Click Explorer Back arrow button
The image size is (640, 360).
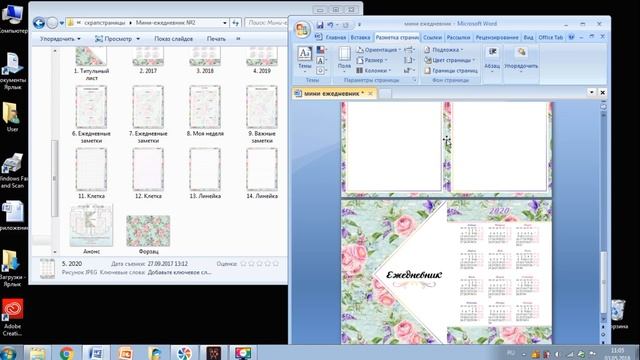pyautogui.click(x=39, y=23)
